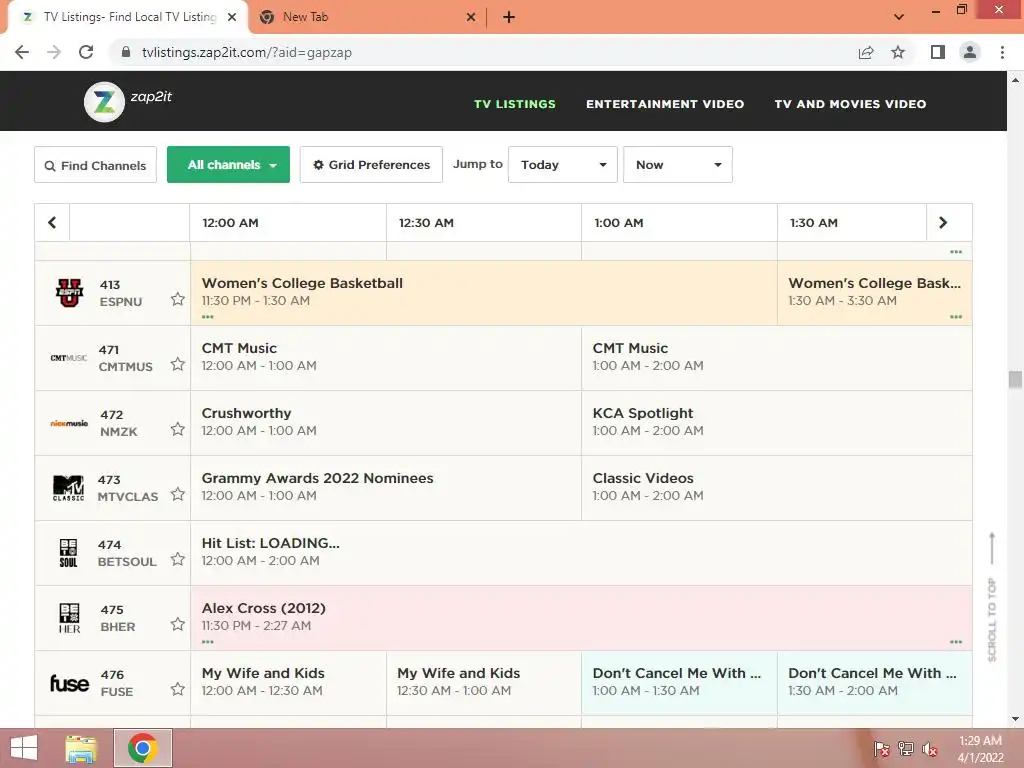Open File Explorer from taskbar

81,748
